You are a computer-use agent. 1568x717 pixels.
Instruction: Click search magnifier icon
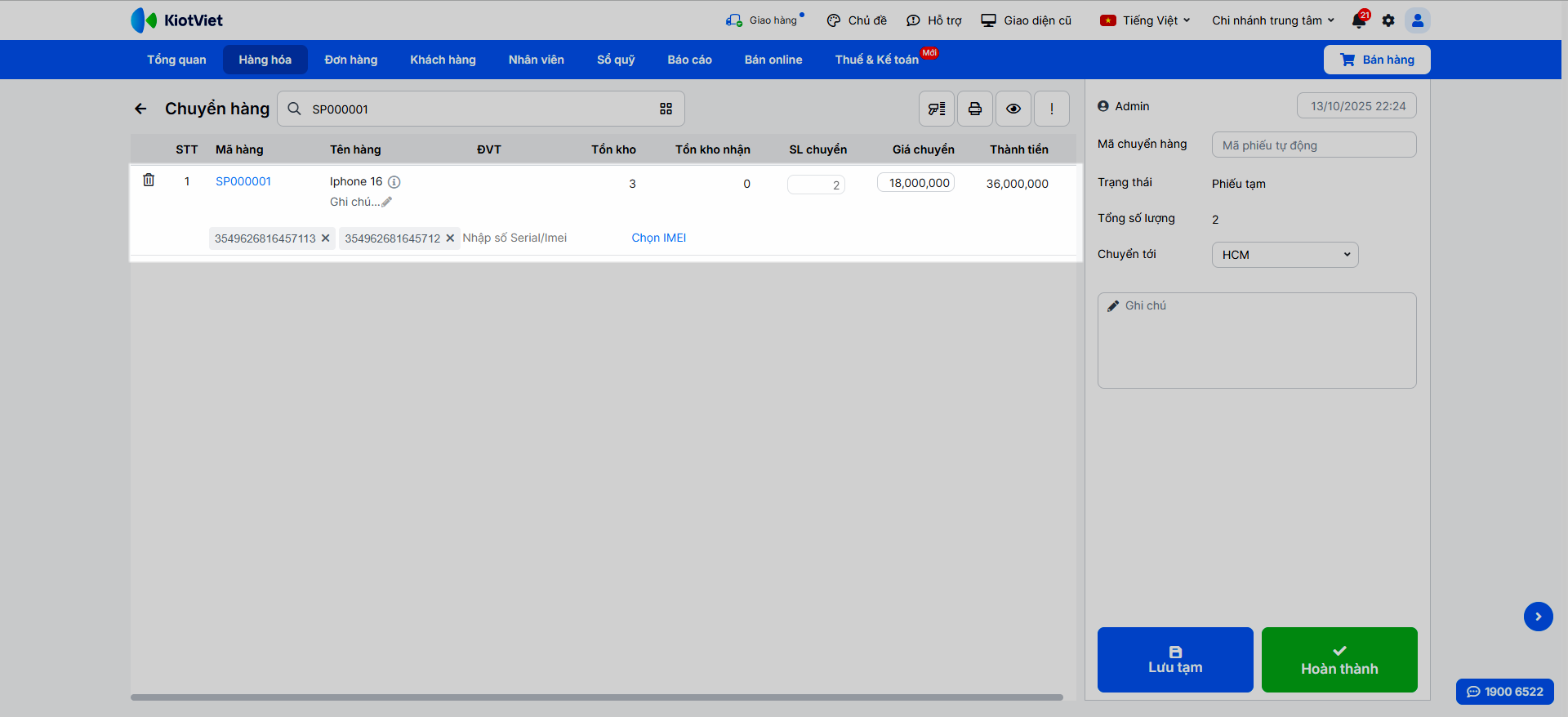pos(295,109)
